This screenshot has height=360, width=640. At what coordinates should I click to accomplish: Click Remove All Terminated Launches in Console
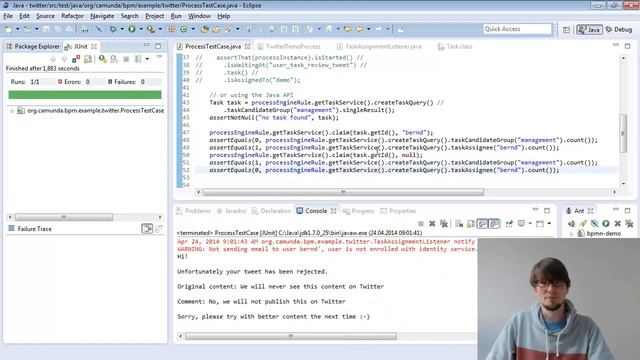click(444, 223)
